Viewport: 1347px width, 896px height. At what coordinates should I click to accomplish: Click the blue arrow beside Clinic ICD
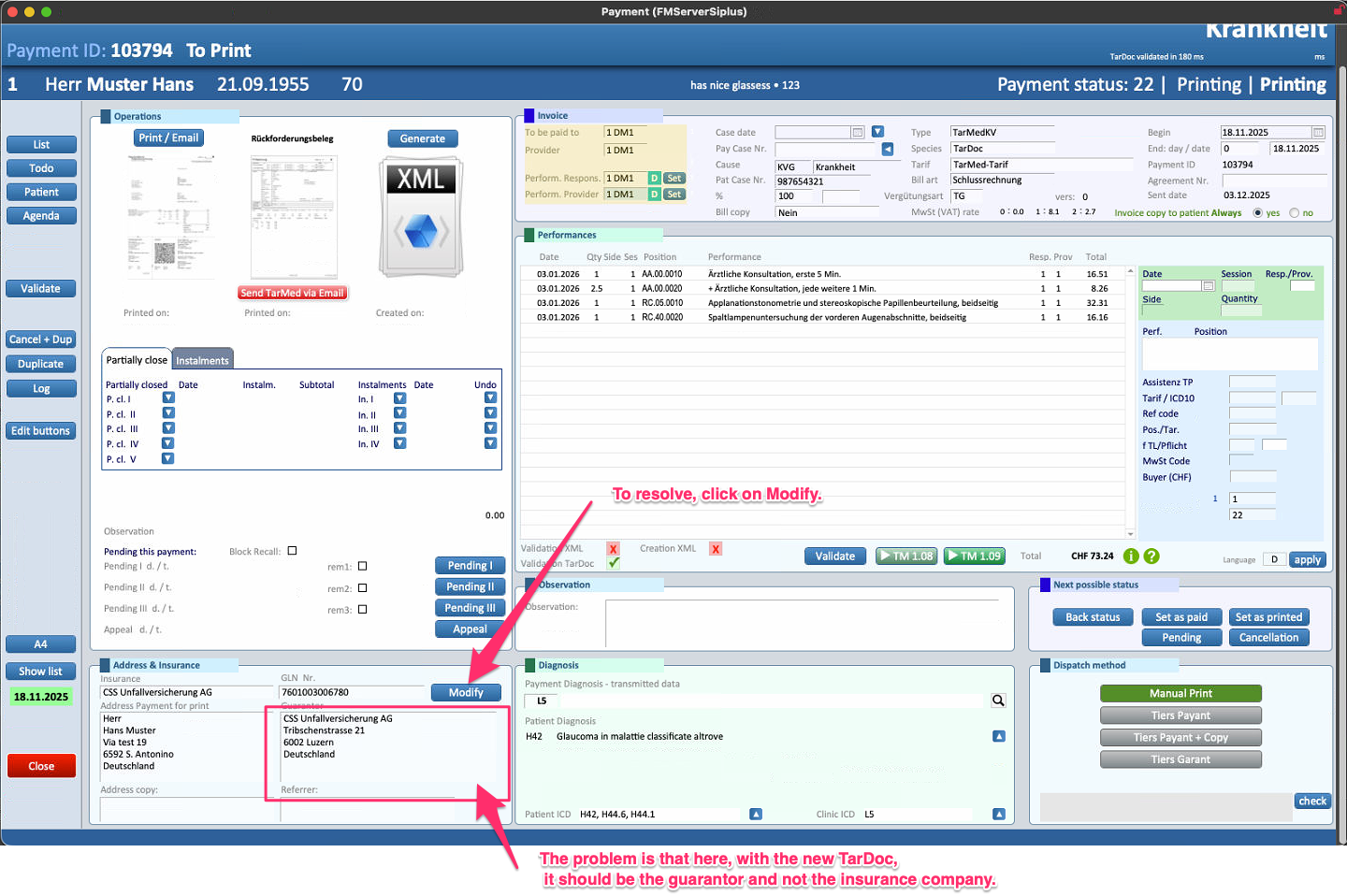(999, 814)
